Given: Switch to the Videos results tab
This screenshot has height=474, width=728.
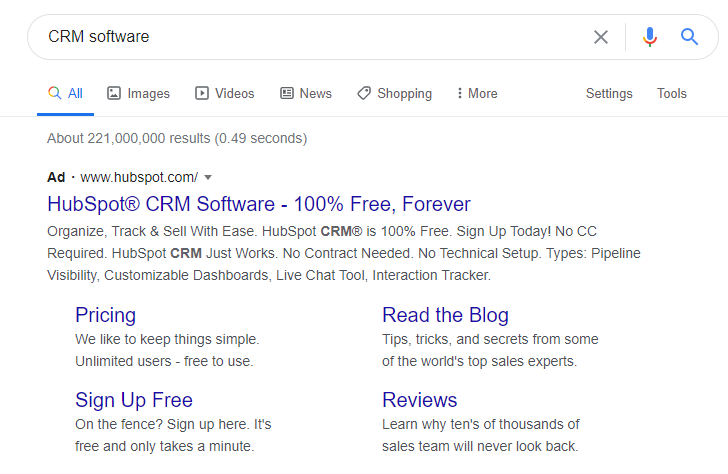Looking at the screenshot, I should pyautogui.click(x=225, y=93).
